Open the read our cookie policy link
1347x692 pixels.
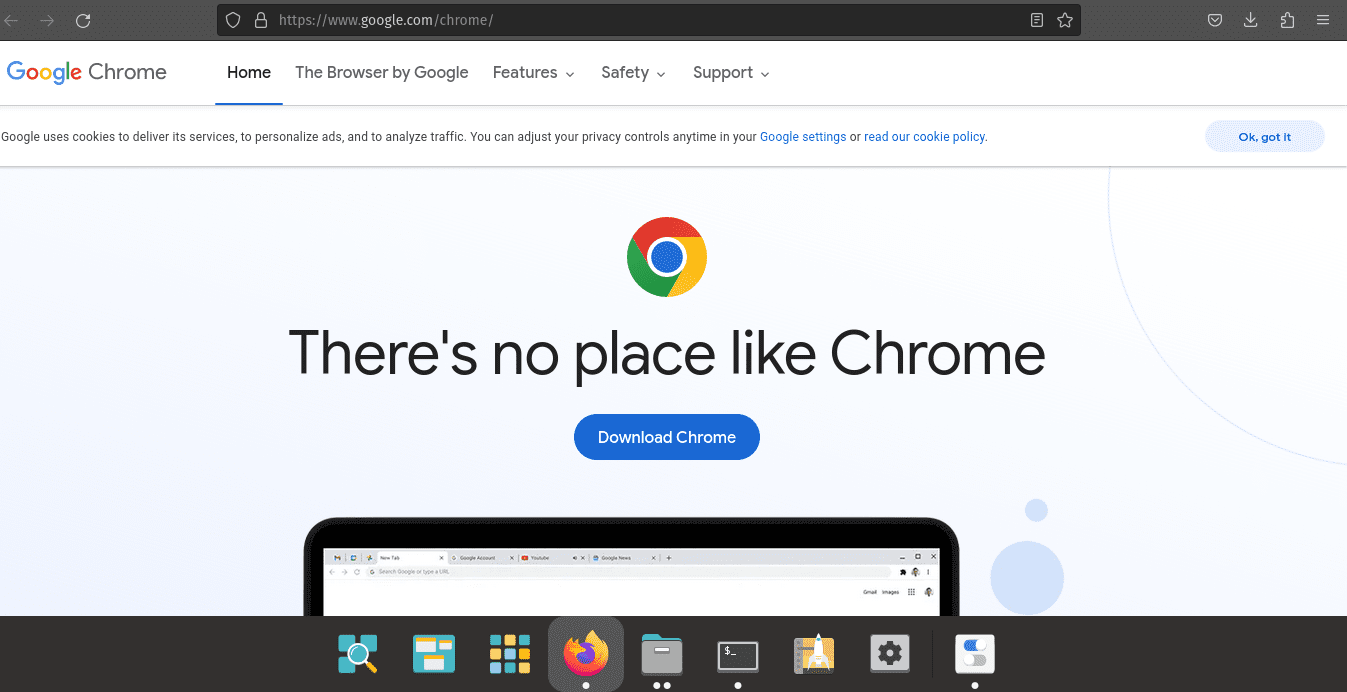pos(924,137)
